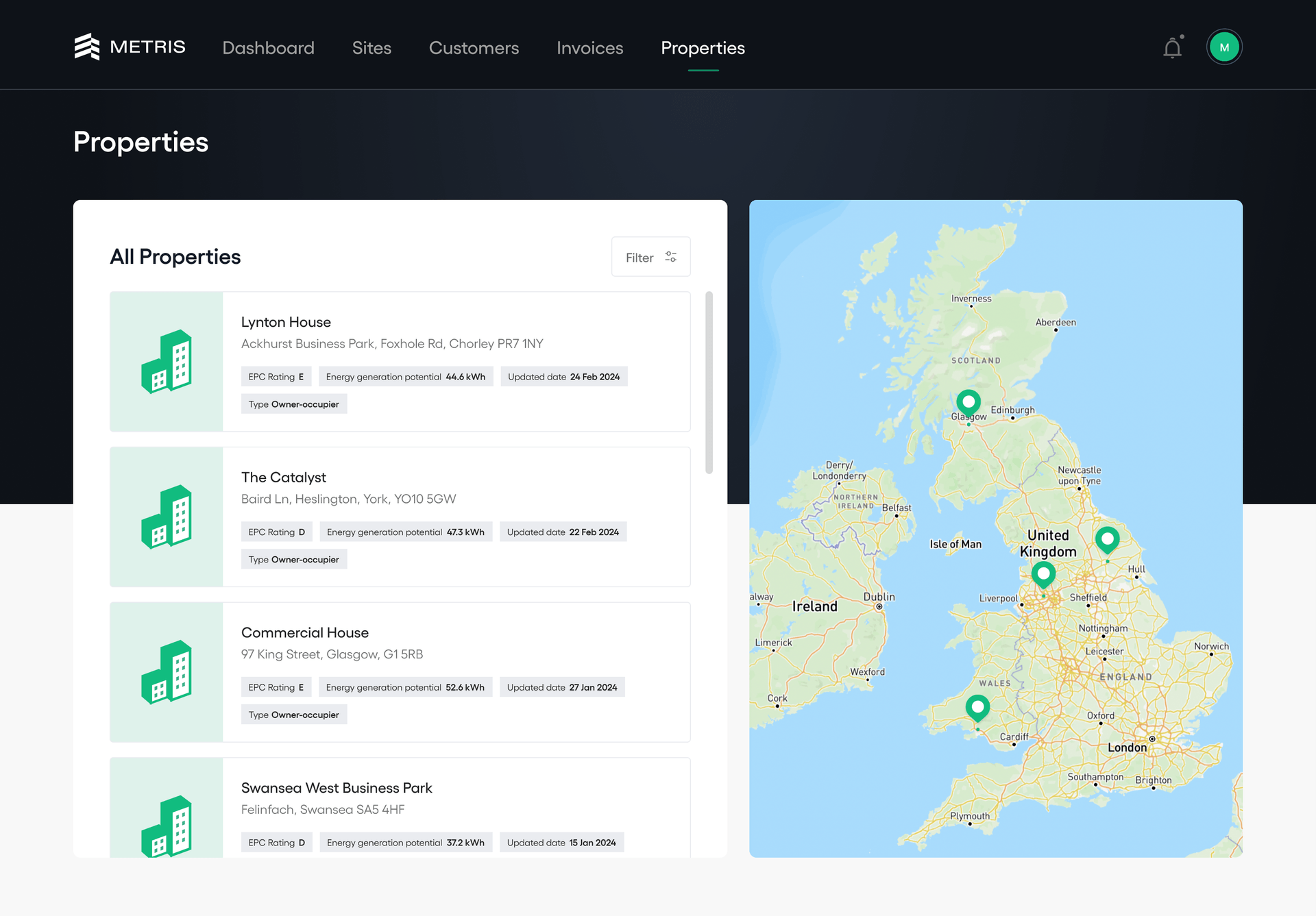The height and width of the screenshot is (916, 1316).
Task: Switch to the Customers tab
Action: 474,48
